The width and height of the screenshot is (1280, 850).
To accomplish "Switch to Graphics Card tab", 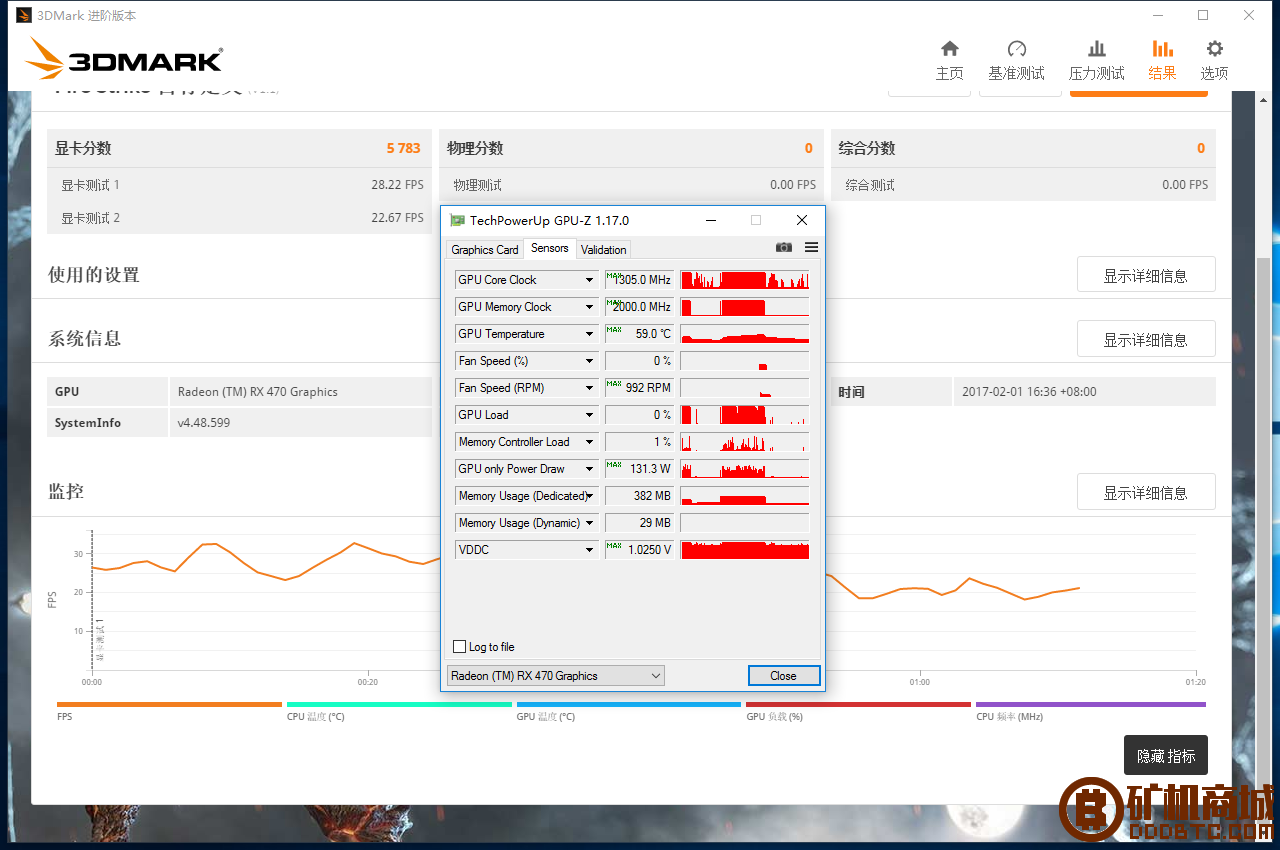I will click(485, 250).
